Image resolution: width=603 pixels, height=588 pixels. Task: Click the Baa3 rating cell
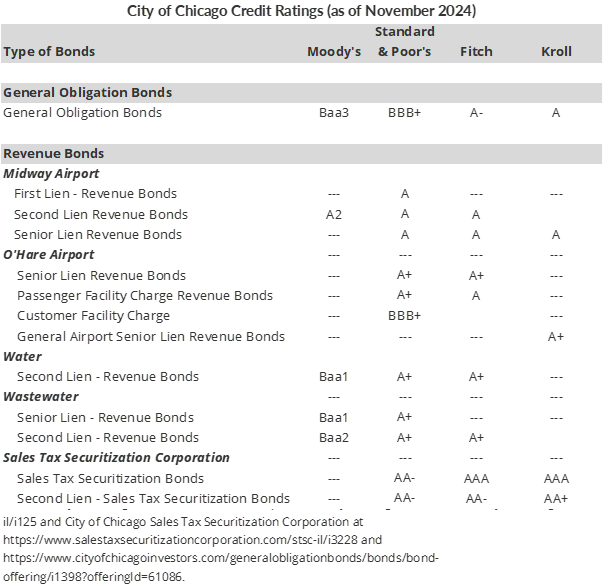pyautogui.click(x=334, y=113)
